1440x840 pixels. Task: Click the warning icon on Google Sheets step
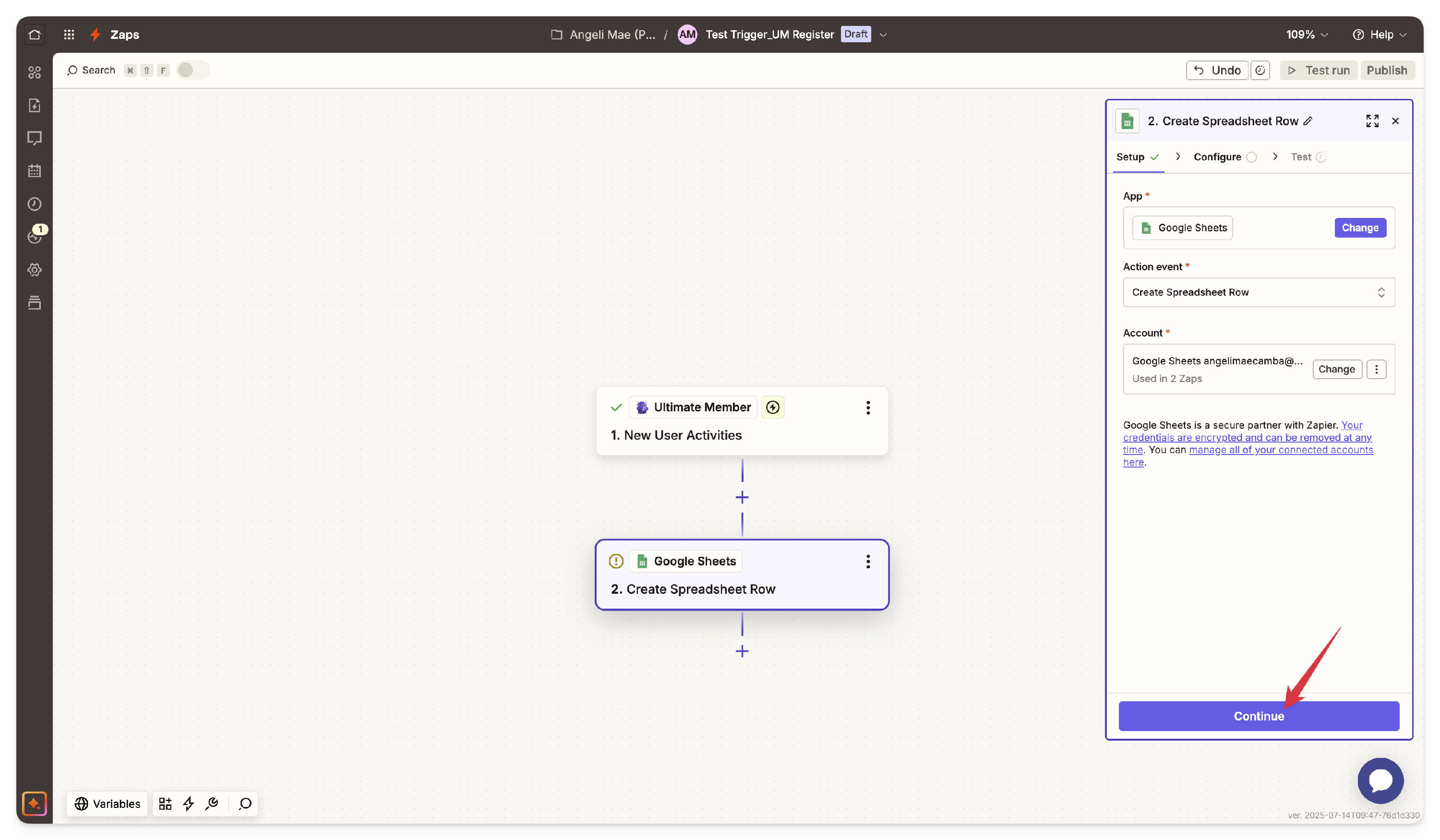(616, 561)
